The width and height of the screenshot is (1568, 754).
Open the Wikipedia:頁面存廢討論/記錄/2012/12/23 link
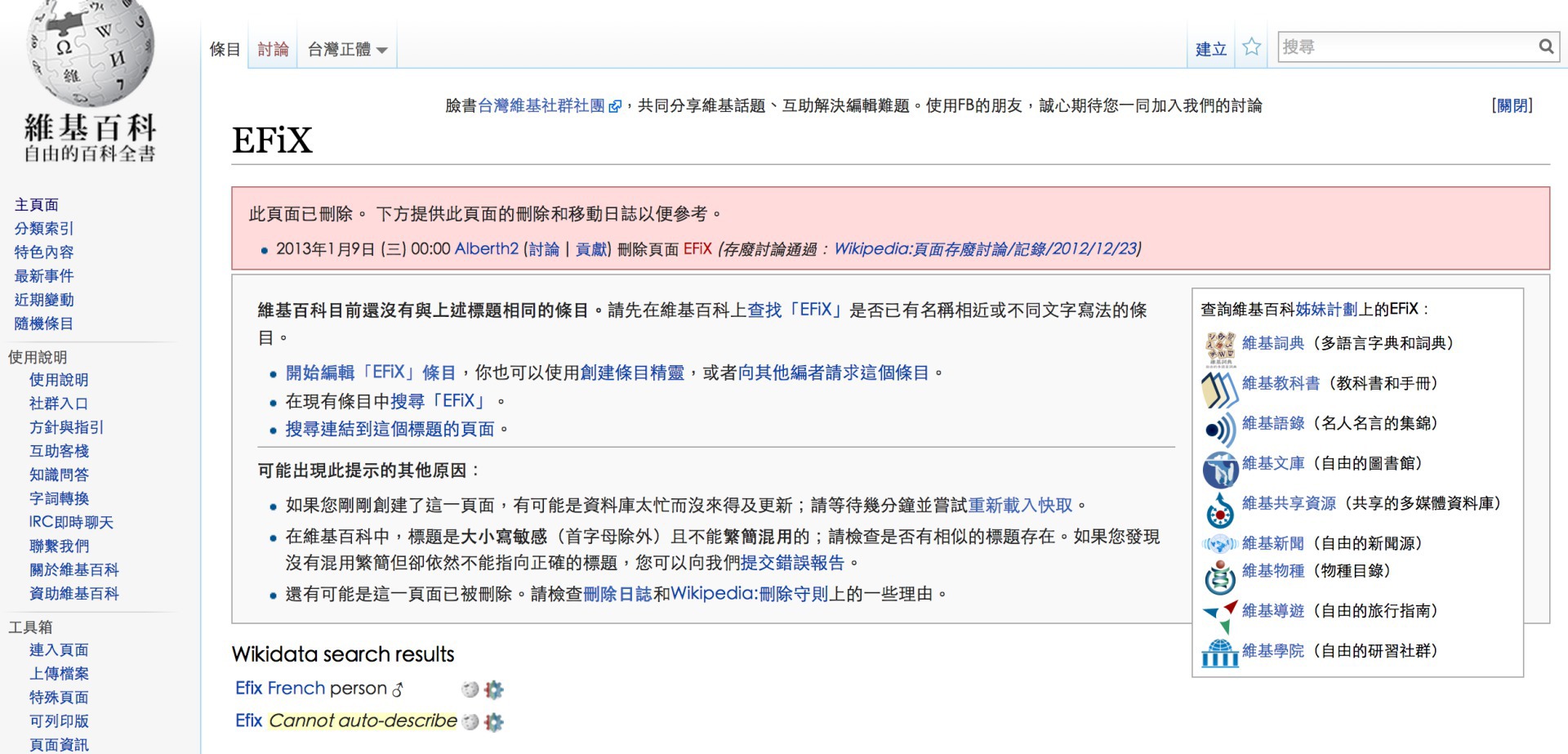tap(986, 248)
